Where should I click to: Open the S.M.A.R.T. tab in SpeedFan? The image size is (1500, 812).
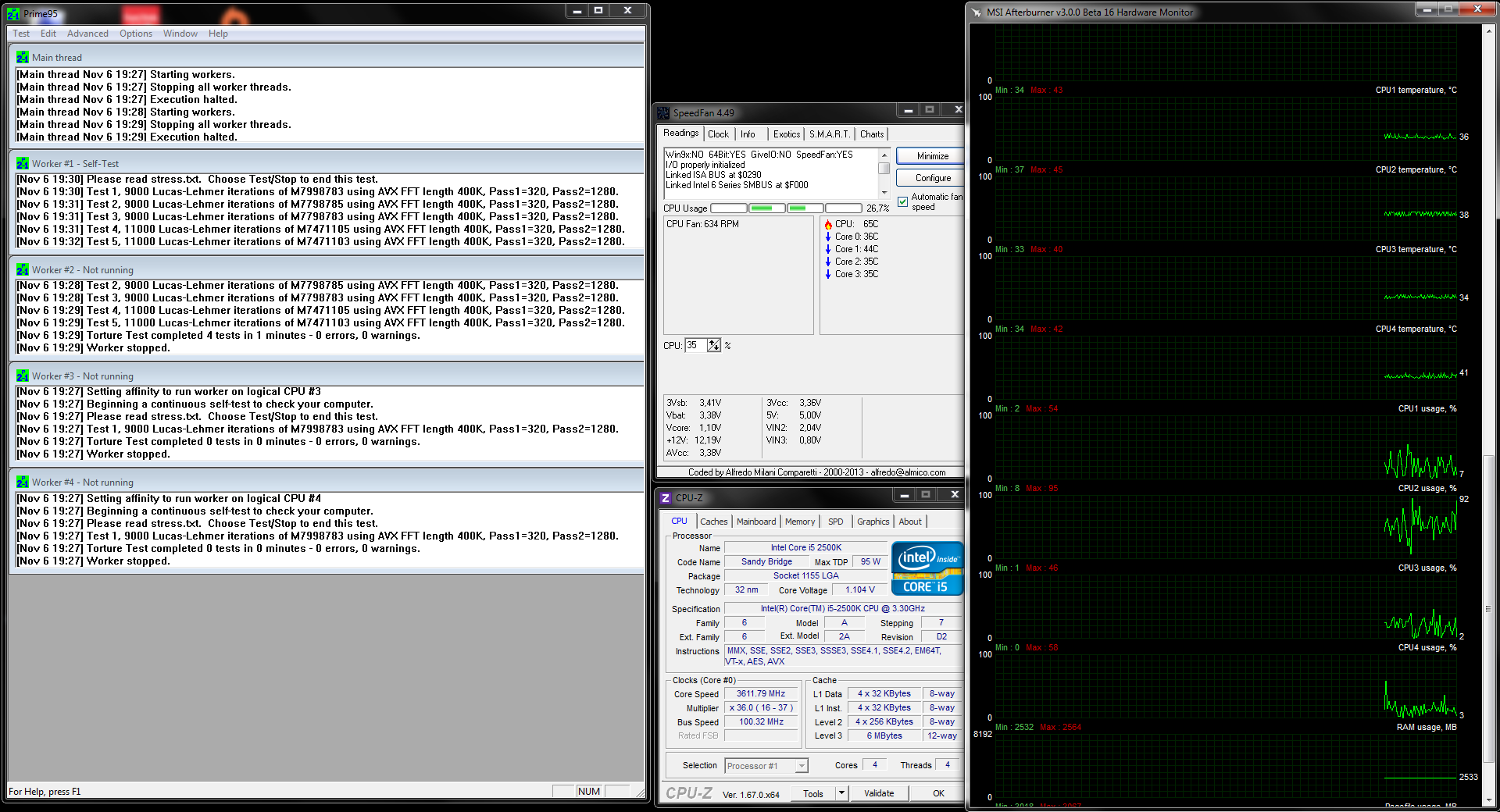pyautogui.click(x=829, y=134)
